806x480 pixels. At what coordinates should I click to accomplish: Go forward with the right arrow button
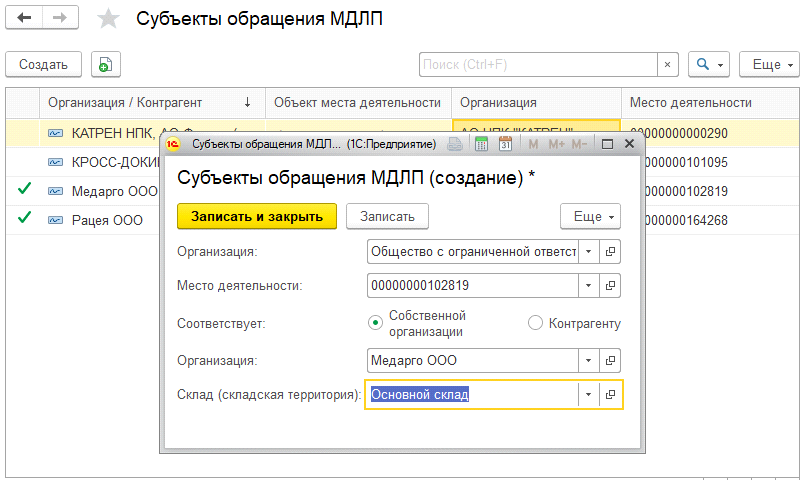(x=60, y=18)
